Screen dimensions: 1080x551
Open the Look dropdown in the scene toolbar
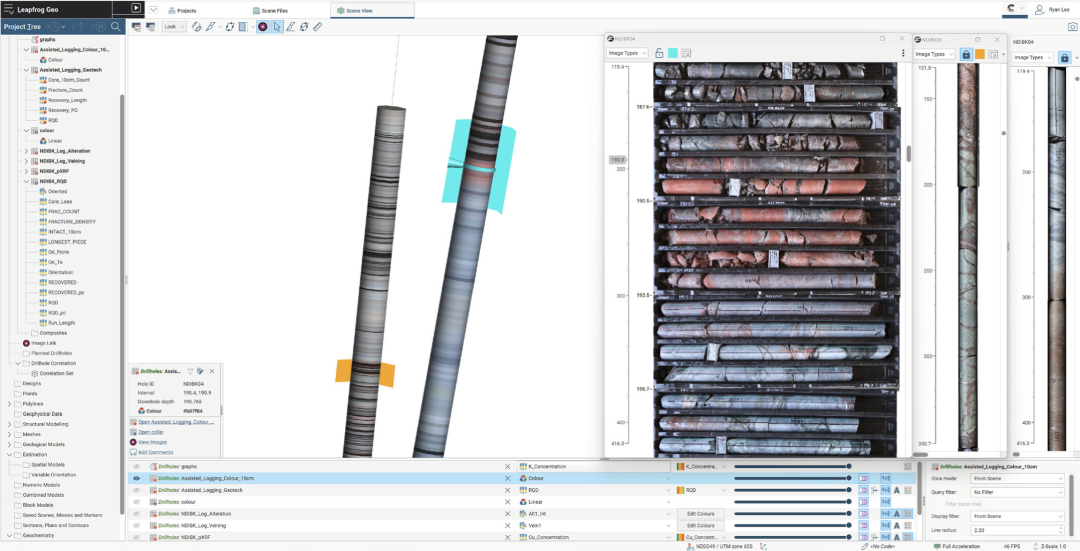pyautogui.click(x=174, y=27)
